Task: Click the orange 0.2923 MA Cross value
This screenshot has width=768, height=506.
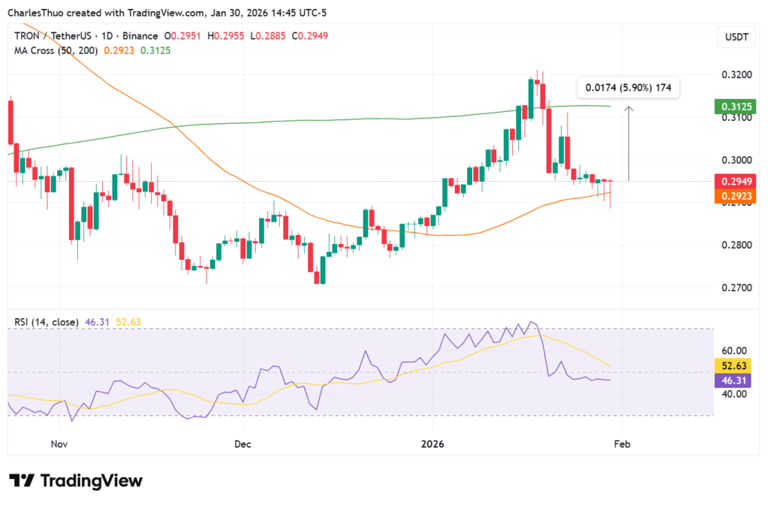Action: coord(119,50)
